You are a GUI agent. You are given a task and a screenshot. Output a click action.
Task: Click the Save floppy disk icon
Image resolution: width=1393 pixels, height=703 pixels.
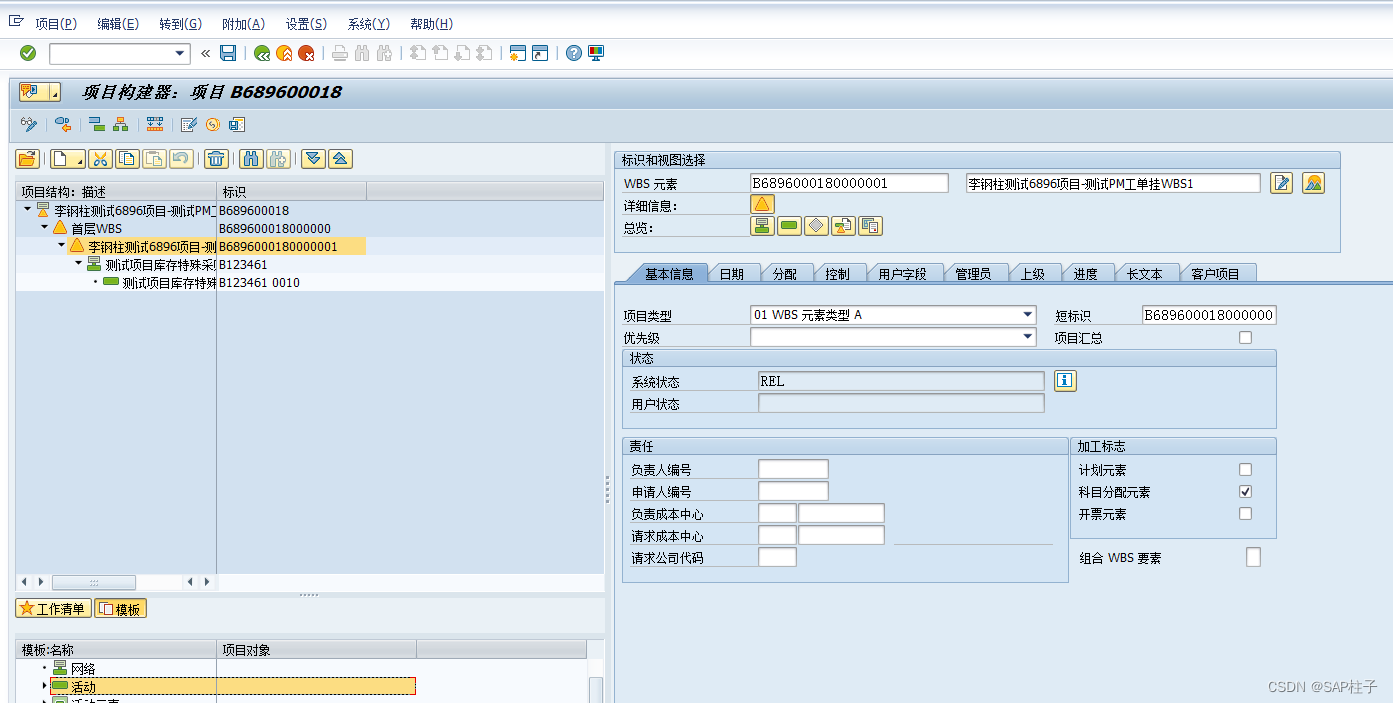point(228,53)
